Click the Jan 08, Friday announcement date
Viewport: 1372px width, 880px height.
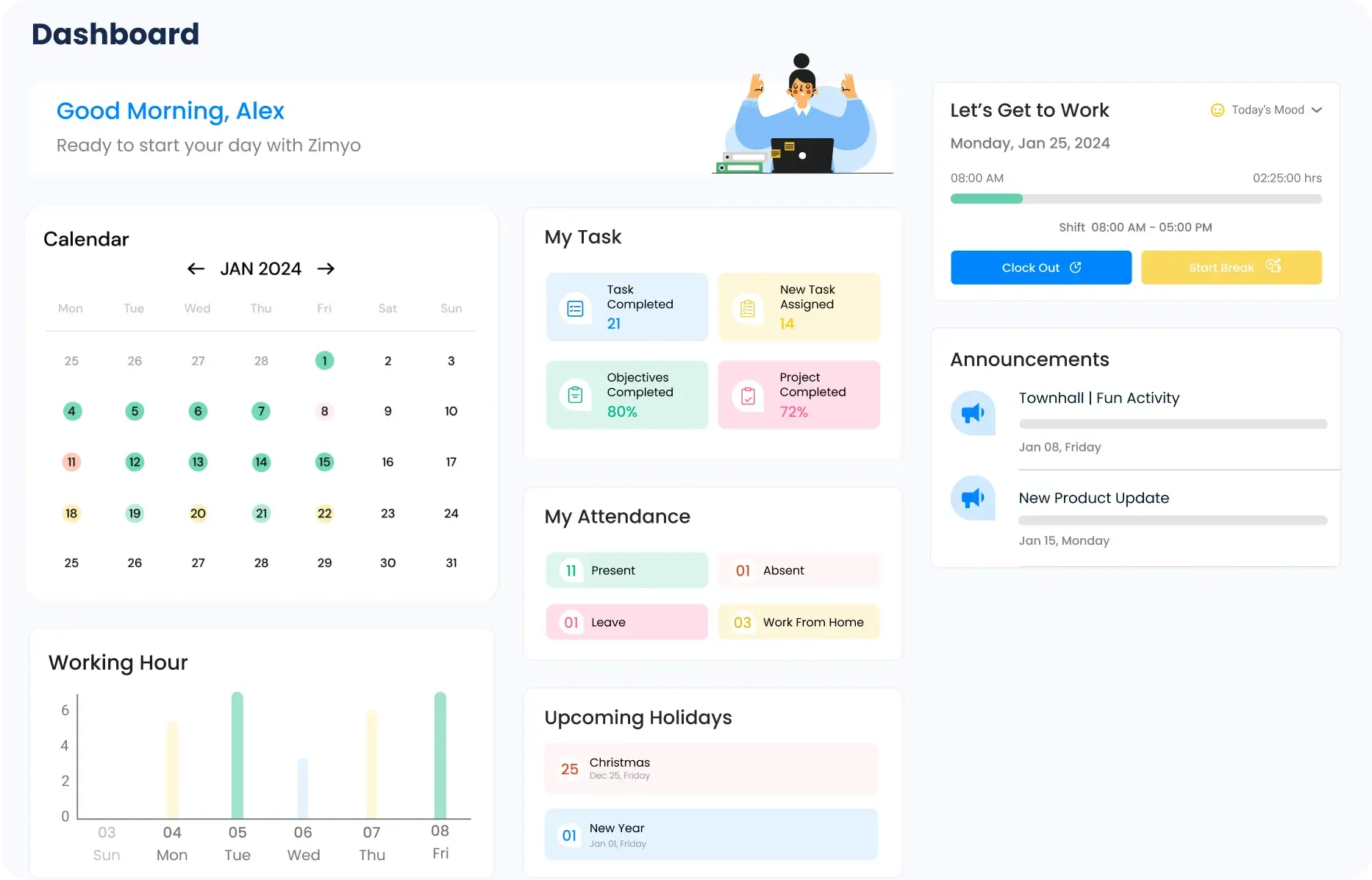tap(1060, 448)
